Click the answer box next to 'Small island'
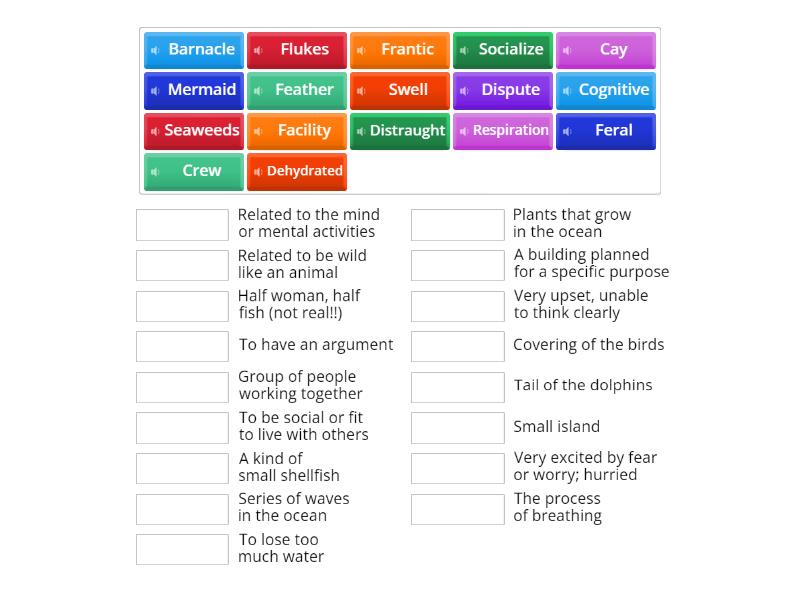Screen dimensions: 800x600 (x=457, y=427)
